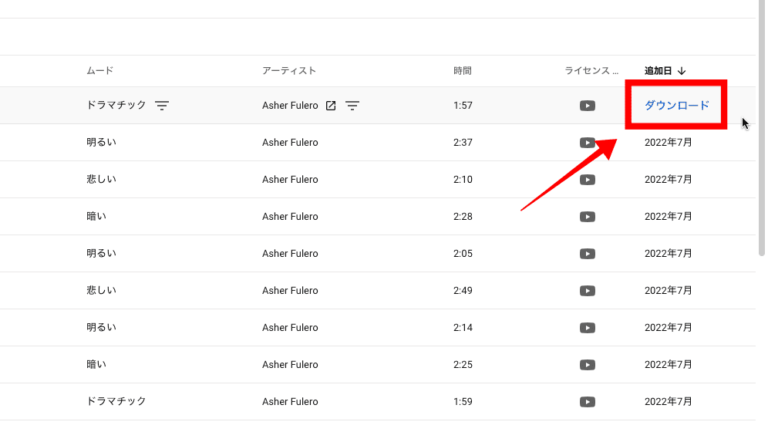Click the 2022年7月 date on the 2:14 track
This screenshot has width=768, height=432.
pos(669,327)
